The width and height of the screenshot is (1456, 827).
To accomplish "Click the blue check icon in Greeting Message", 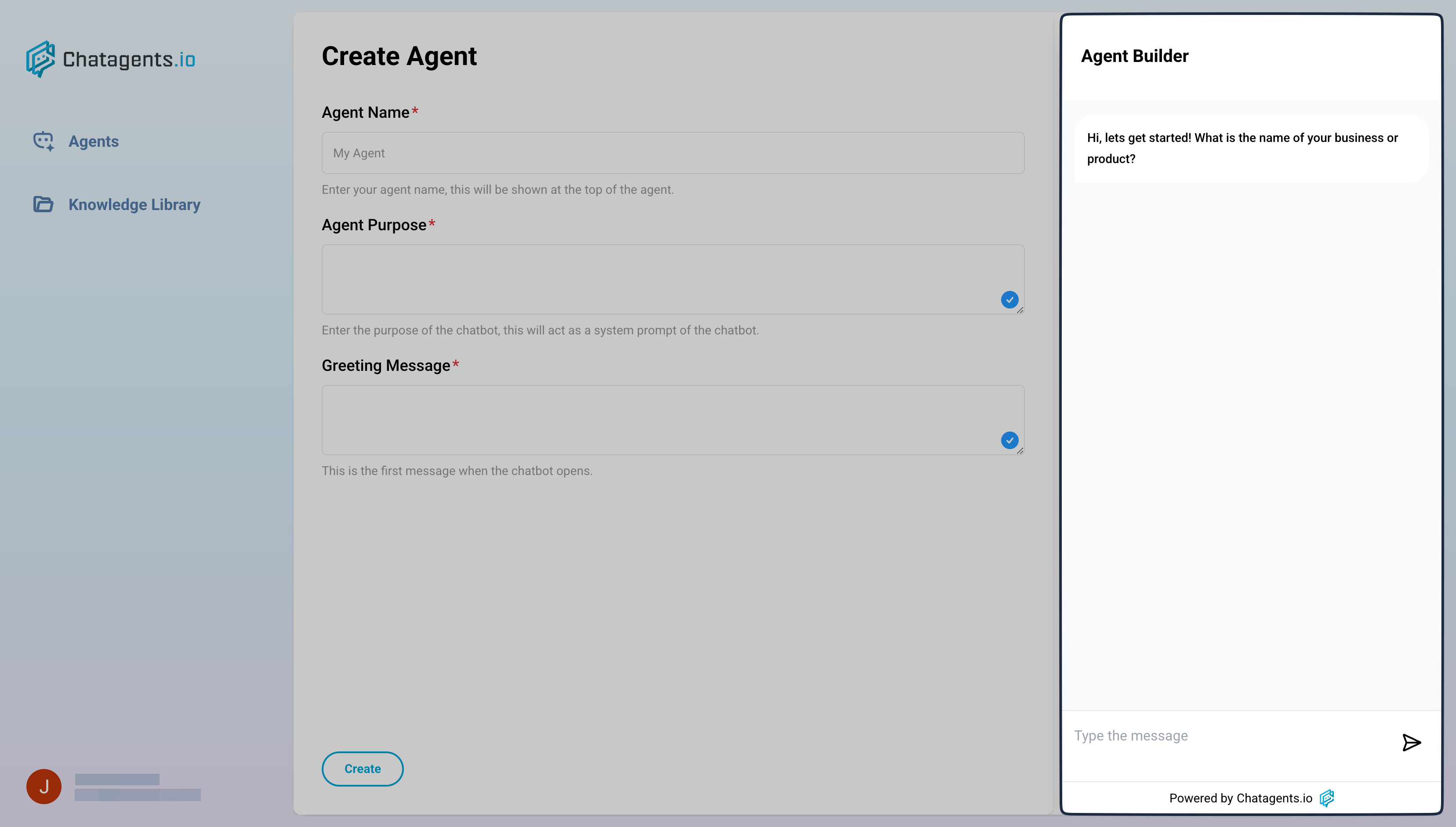I will tap(1009, 440).
